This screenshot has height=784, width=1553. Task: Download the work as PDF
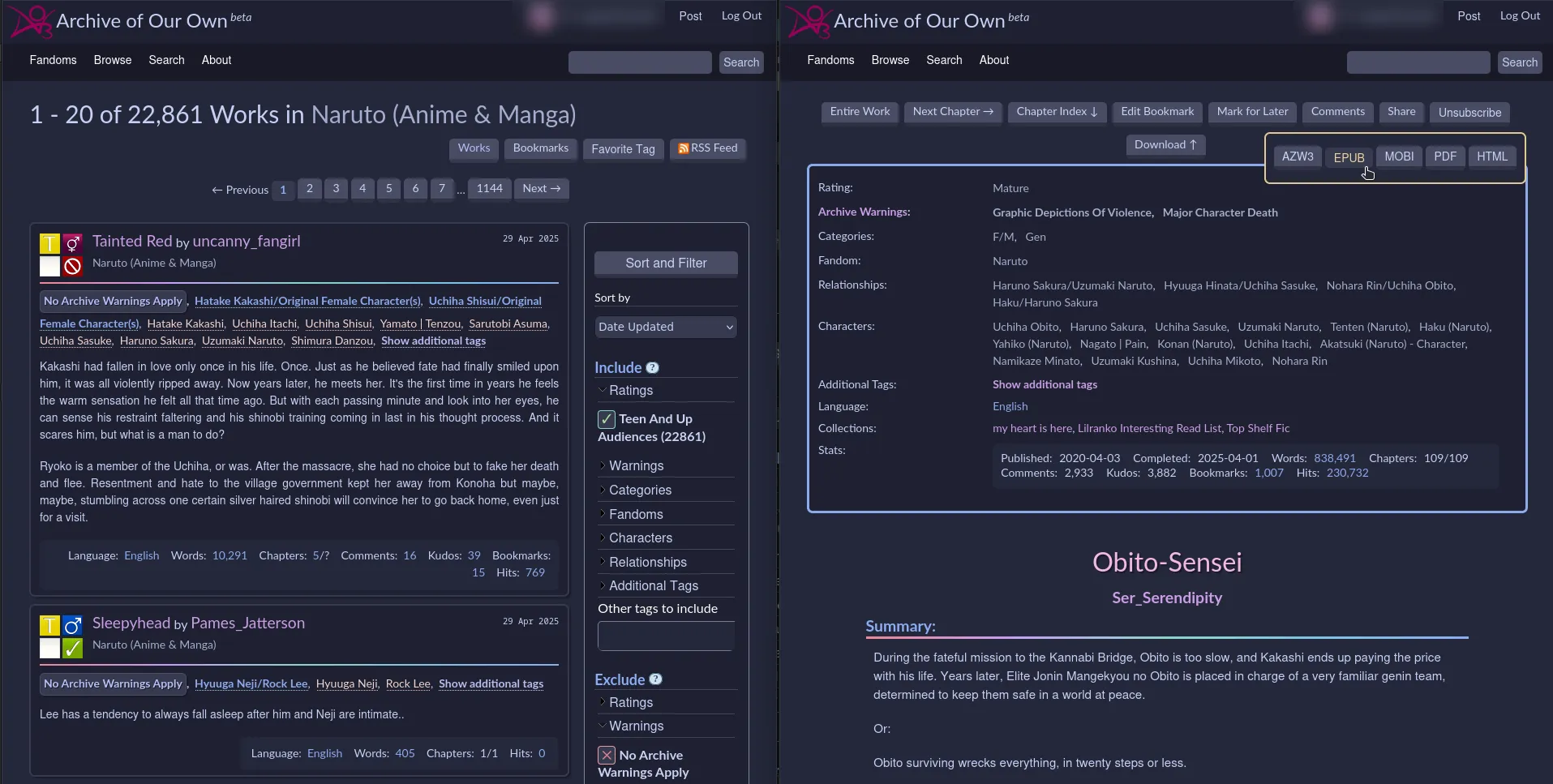point(1445,156)
